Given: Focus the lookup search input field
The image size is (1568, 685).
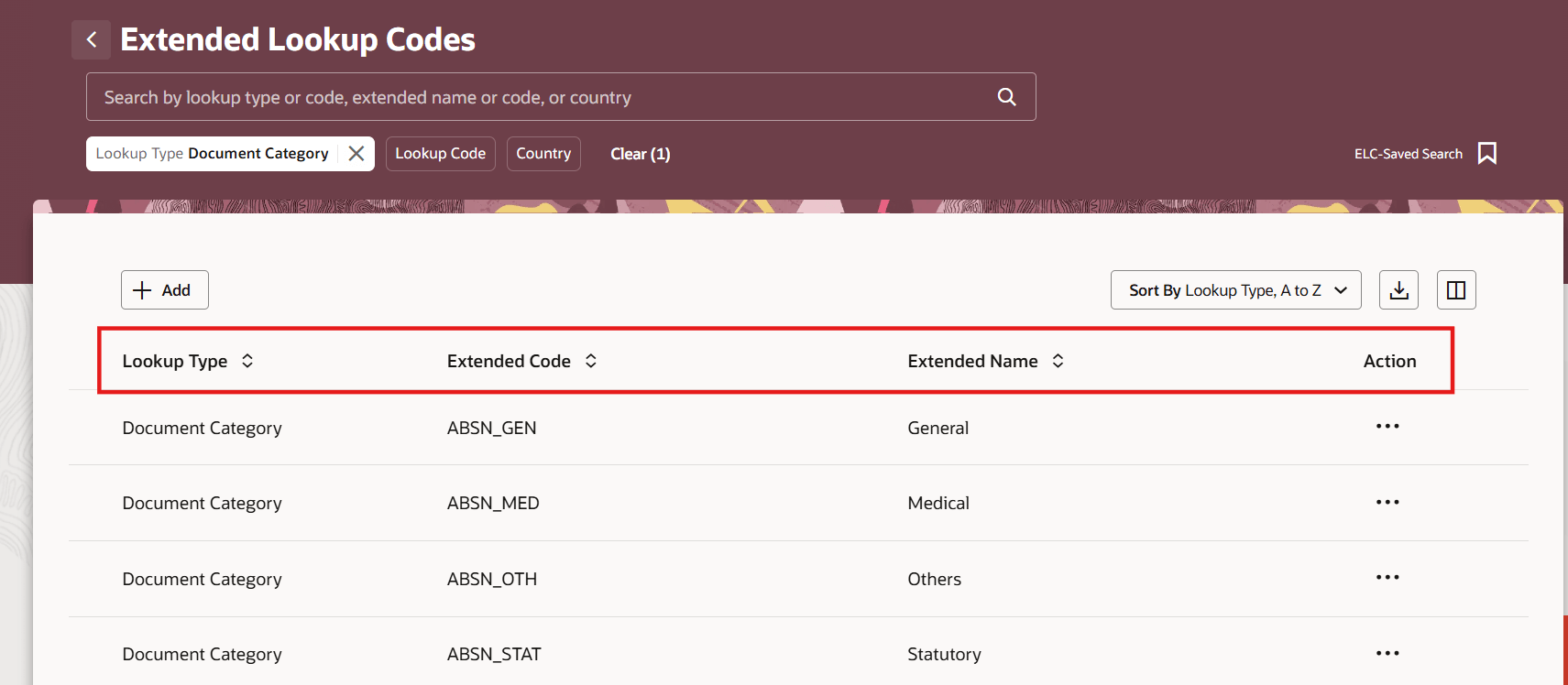Looking at the screenshot, I should (x=541, y=97).
